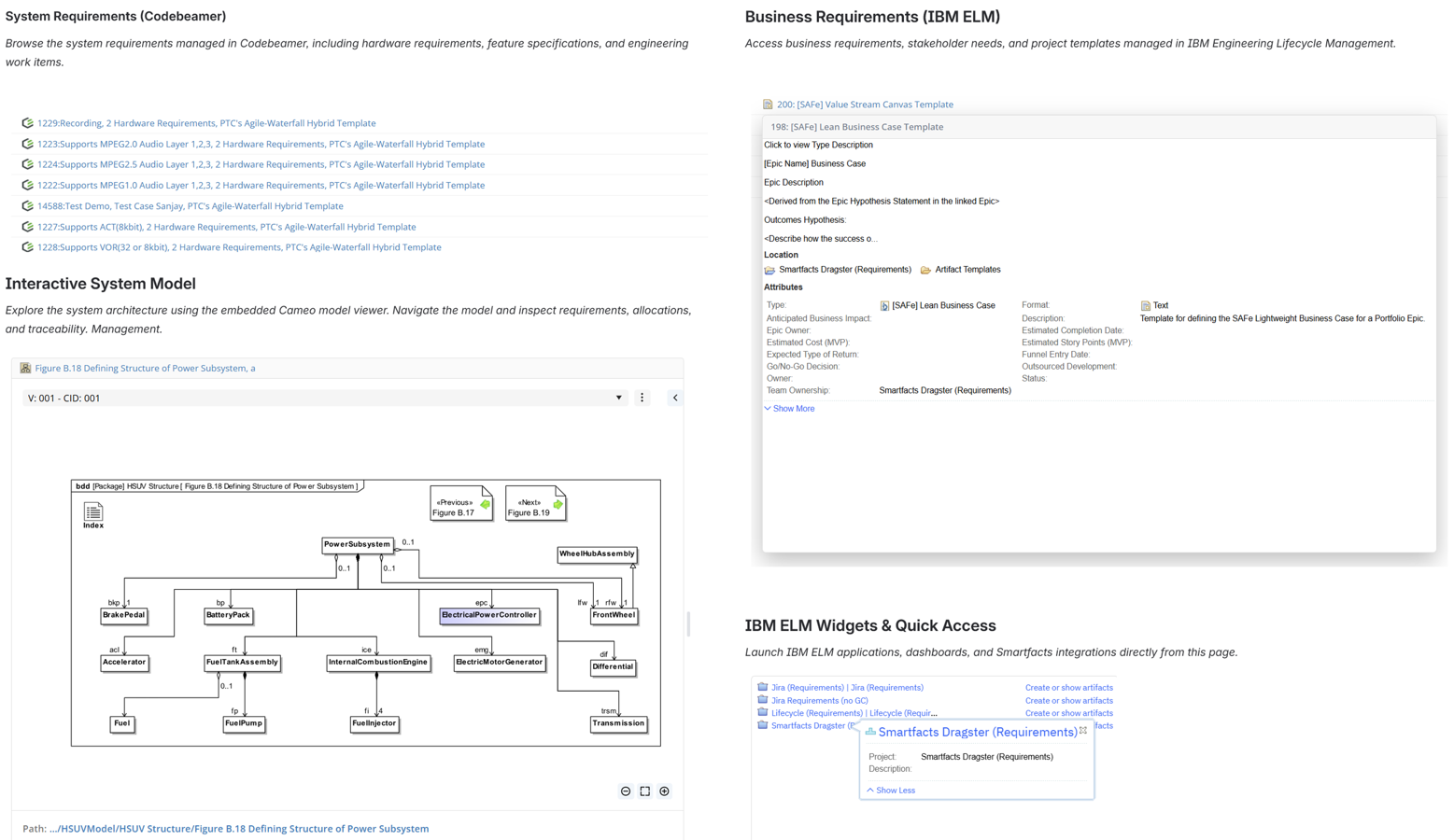Image resolution: width=1454 pixels, height=840 pixels.
Task: Open Figure B.18 Defining Structure of Power Subsystem link
Action: tap(145, 369)
